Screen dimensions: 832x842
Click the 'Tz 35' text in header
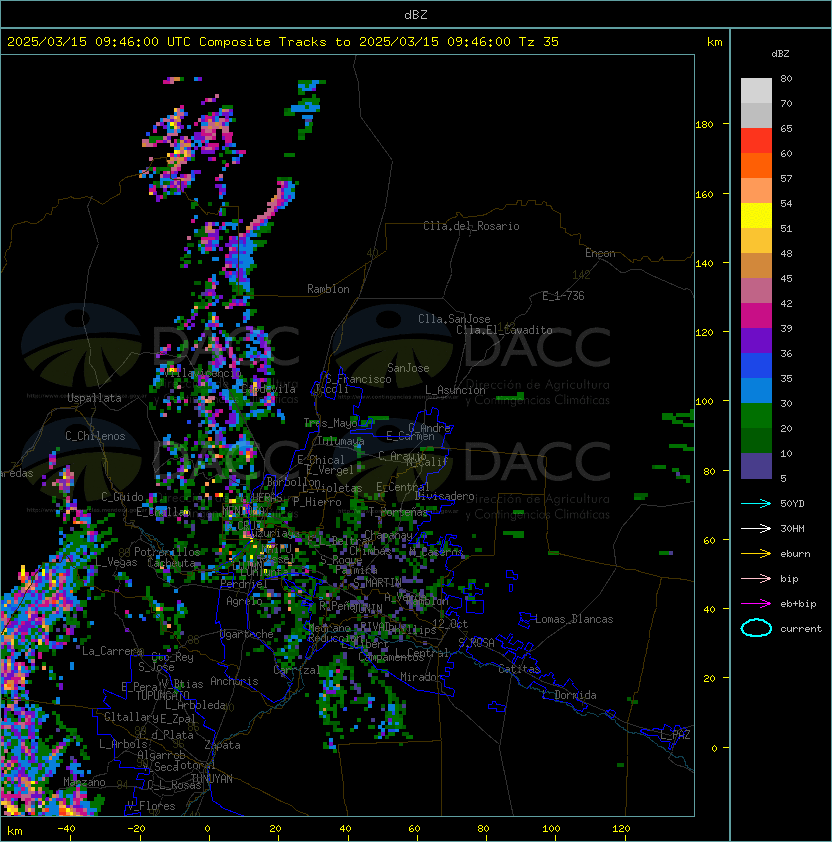coord(539,42)
